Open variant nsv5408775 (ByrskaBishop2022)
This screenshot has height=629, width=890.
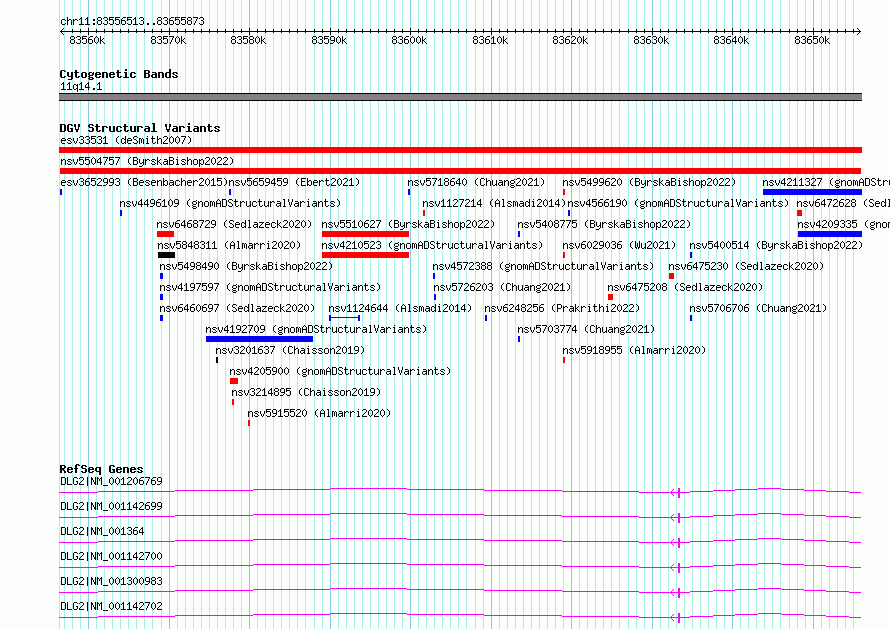(x=604, y=224)
